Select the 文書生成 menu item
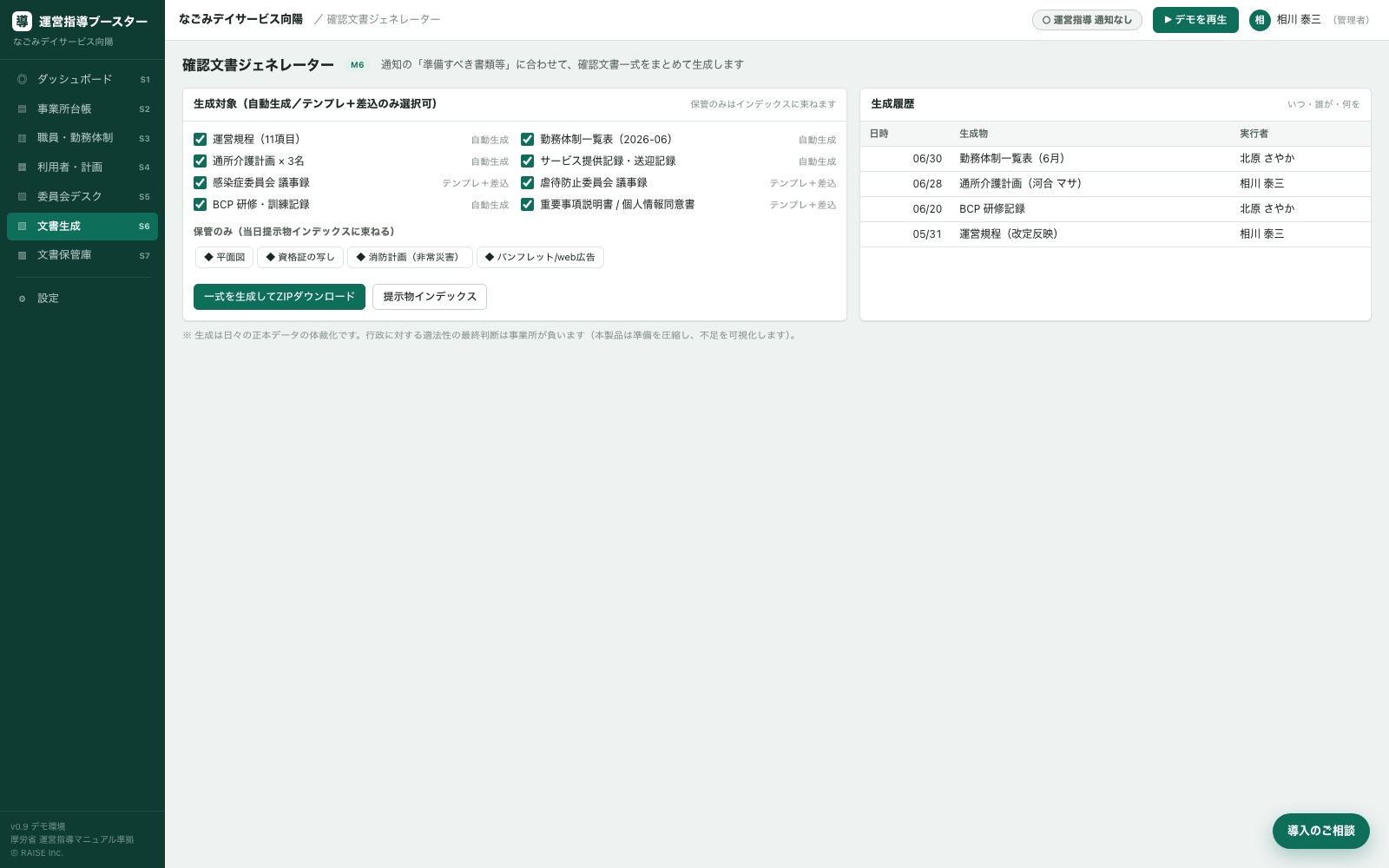1389x868 pixels. [x=82, y=226]
